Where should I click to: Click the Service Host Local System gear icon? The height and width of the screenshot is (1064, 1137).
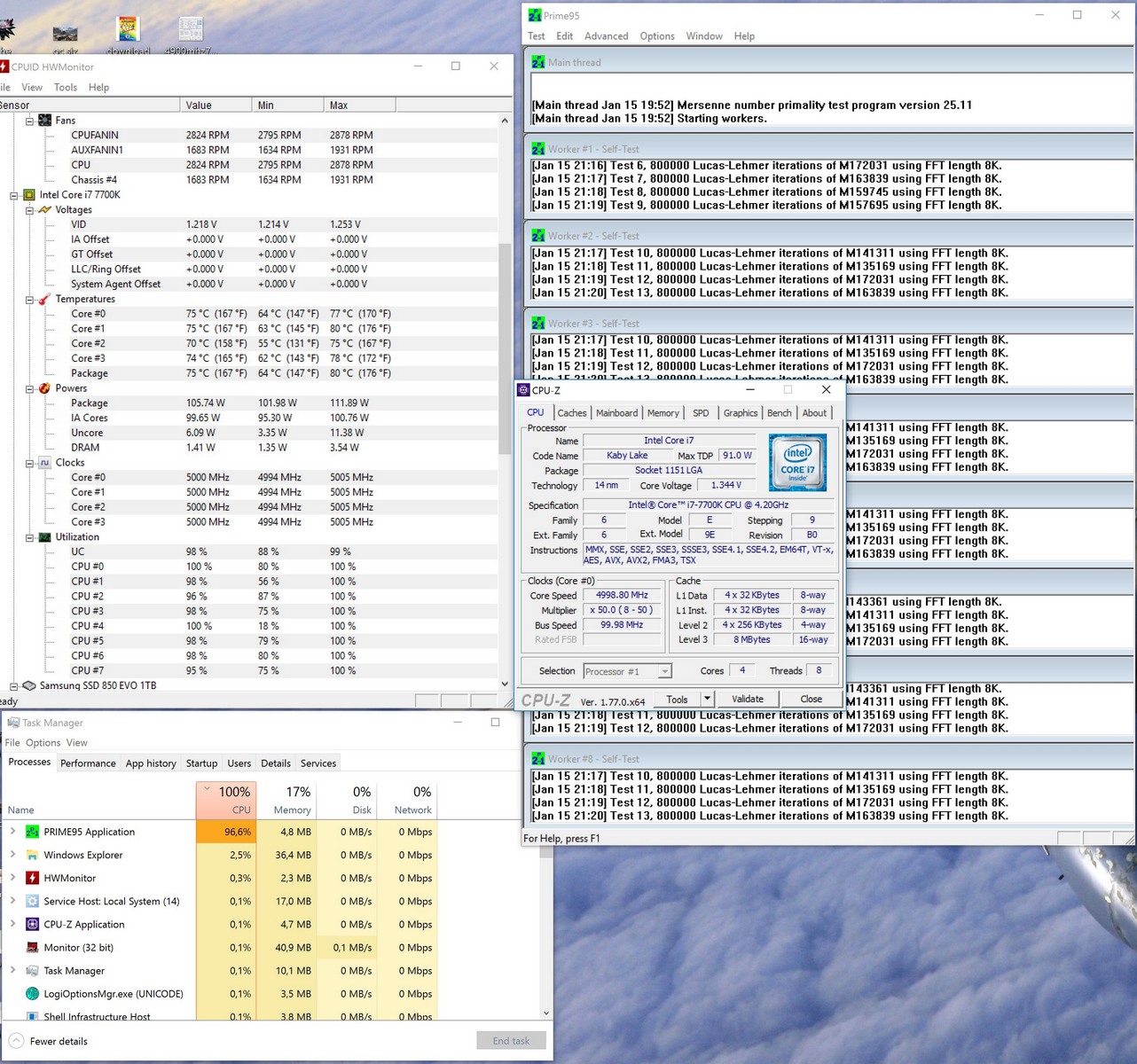[32, 901]
